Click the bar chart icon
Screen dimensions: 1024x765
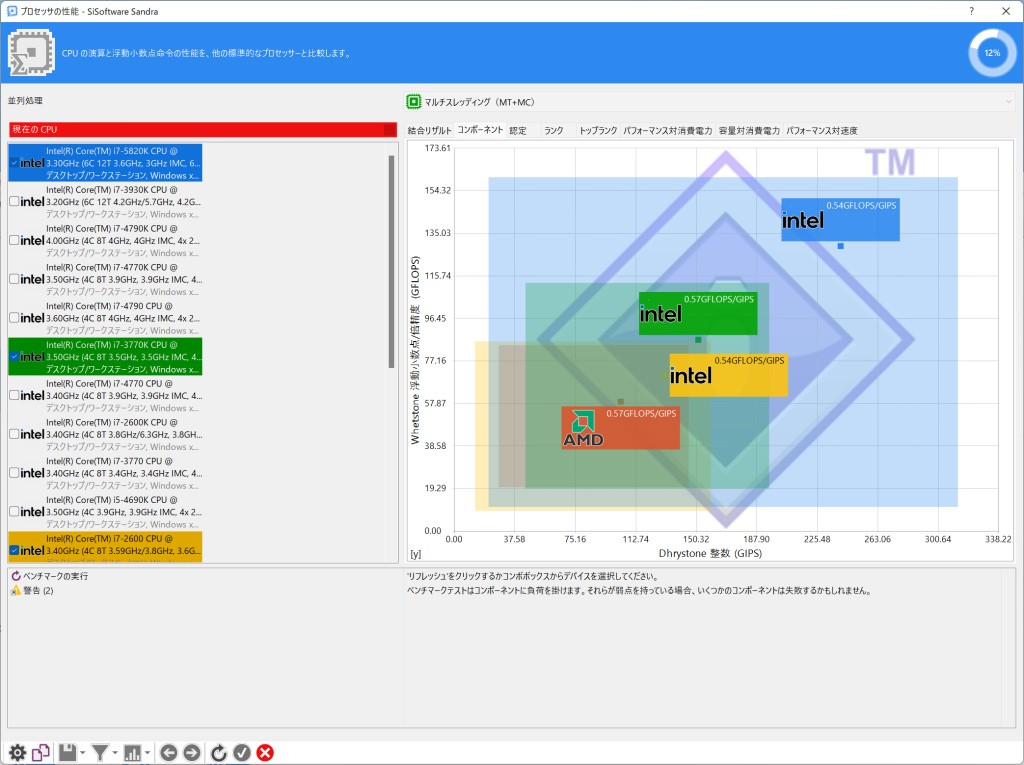click(x=133, y=753)
